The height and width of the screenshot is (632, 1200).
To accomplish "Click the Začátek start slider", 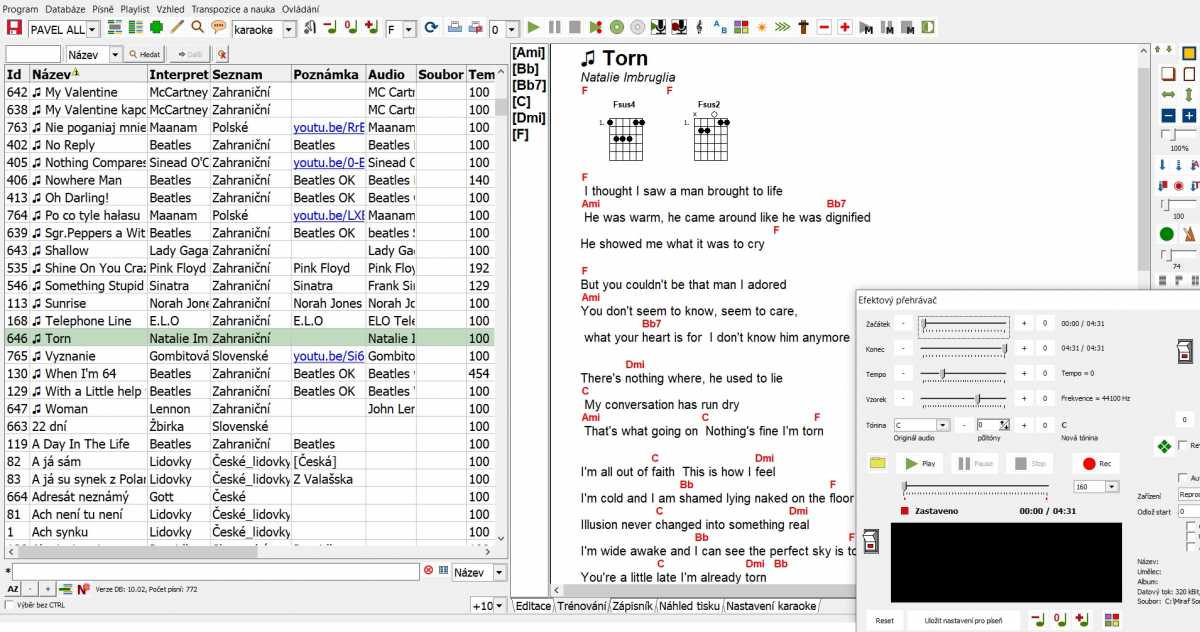I will point(964,324).
